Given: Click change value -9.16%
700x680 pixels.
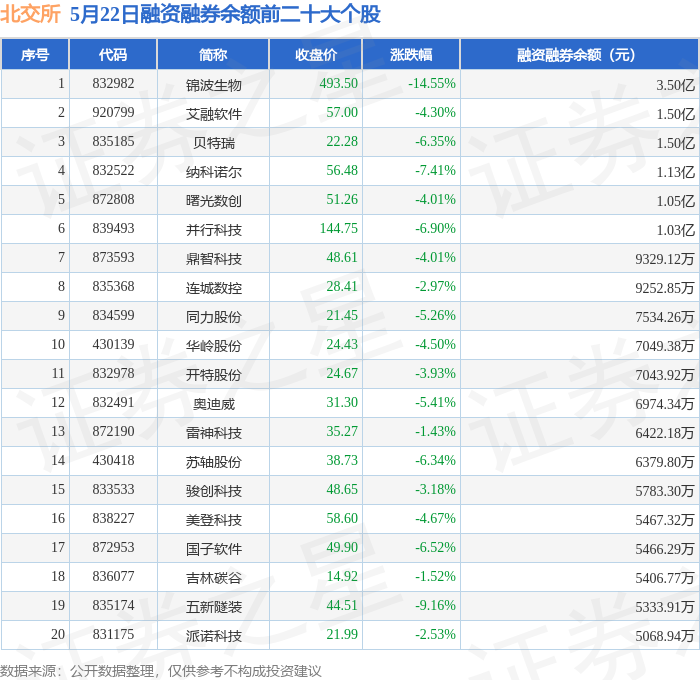Looking at the screenshot, I should click(435, 606).
